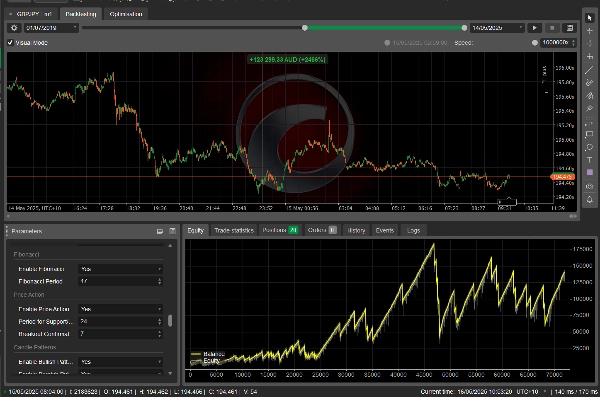Screen dimensions: 600x397
Task: Click the orange current price label
Action: coord(562,177)
